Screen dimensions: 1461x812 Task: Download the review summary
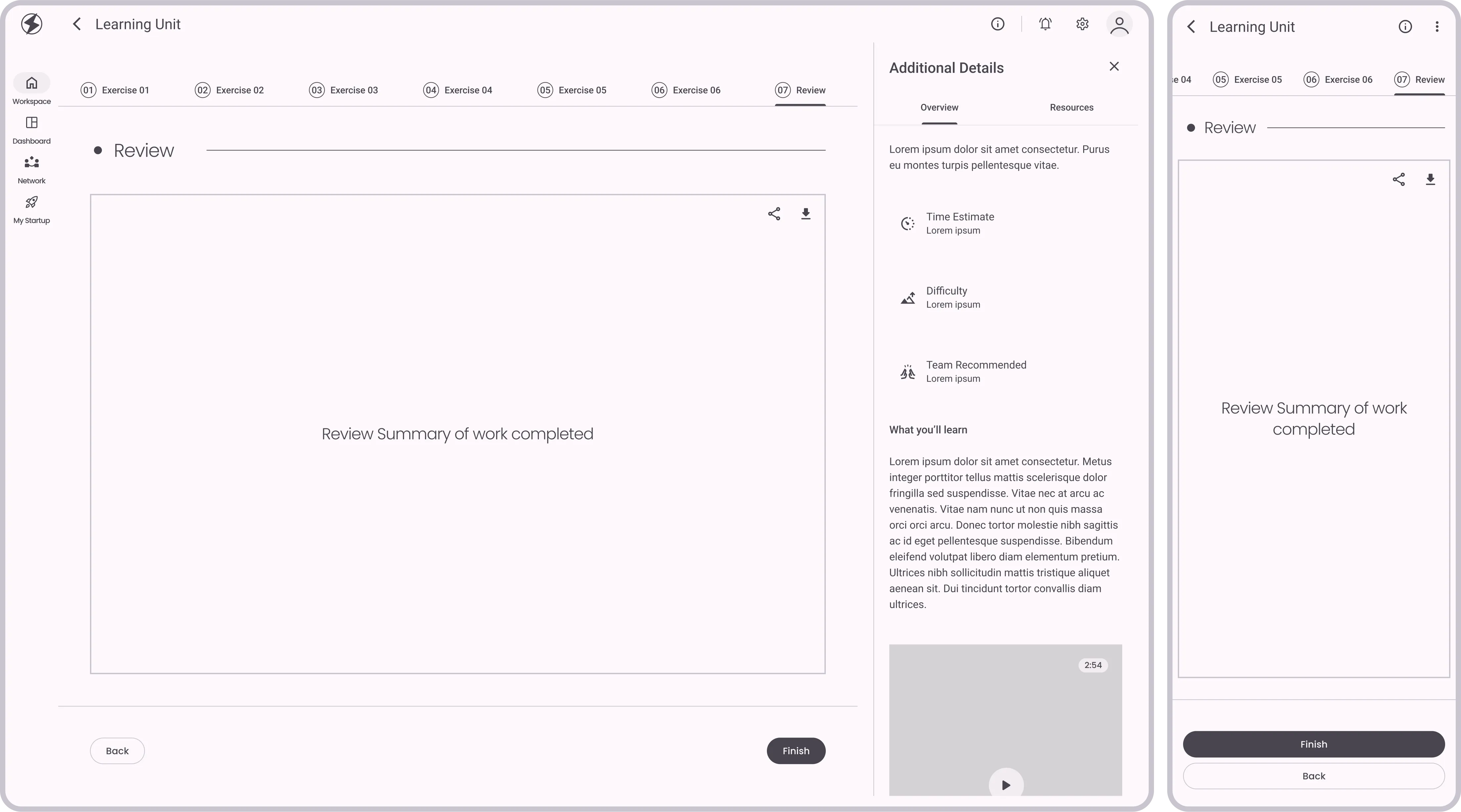tap(806, 214)
